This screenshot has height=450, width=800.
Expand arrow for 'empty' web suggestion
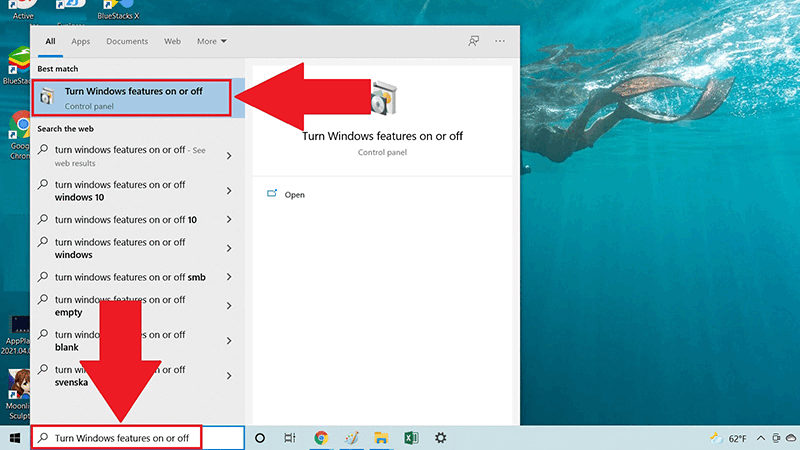[x=229, y=305]
